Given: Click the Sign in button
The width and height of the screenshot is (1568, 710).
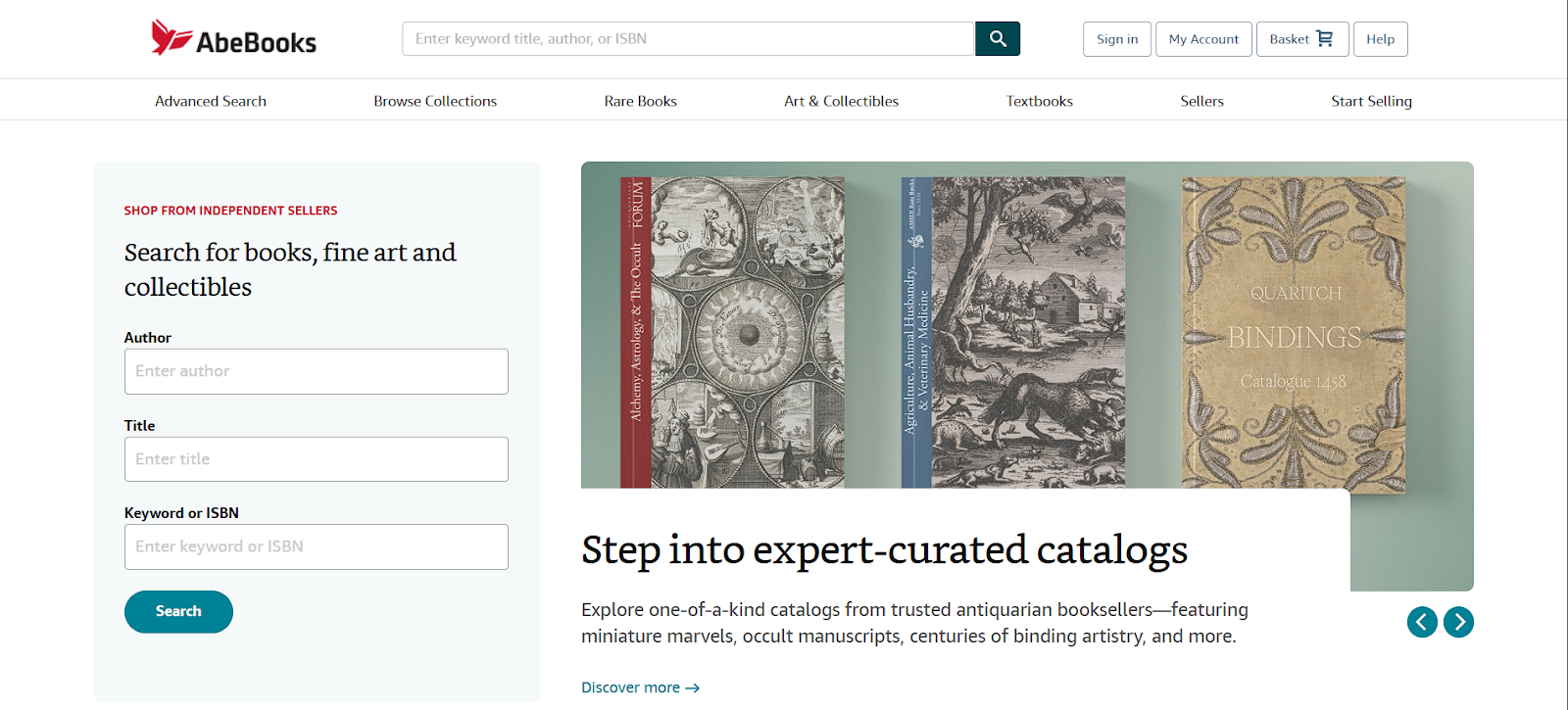Looking at the screenshot, I should tap(1117, 39).
